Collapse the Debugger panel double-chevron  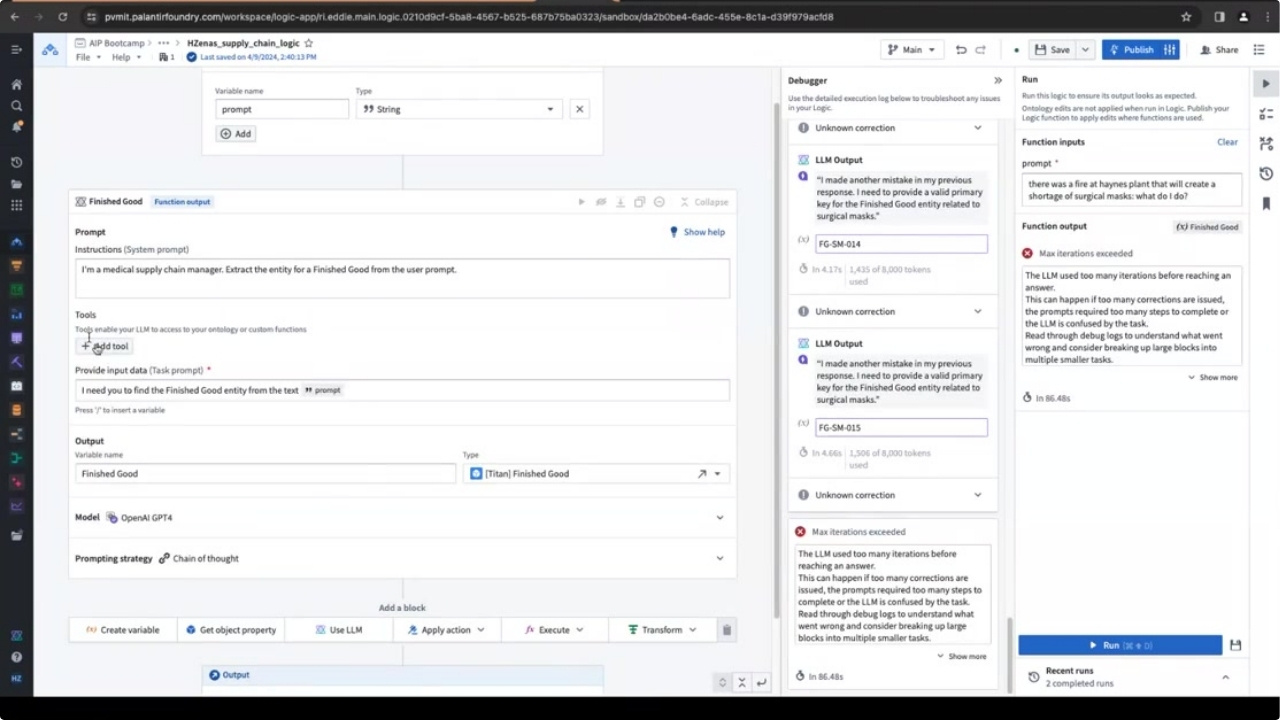pyautogui.click(x=997, y=80)
